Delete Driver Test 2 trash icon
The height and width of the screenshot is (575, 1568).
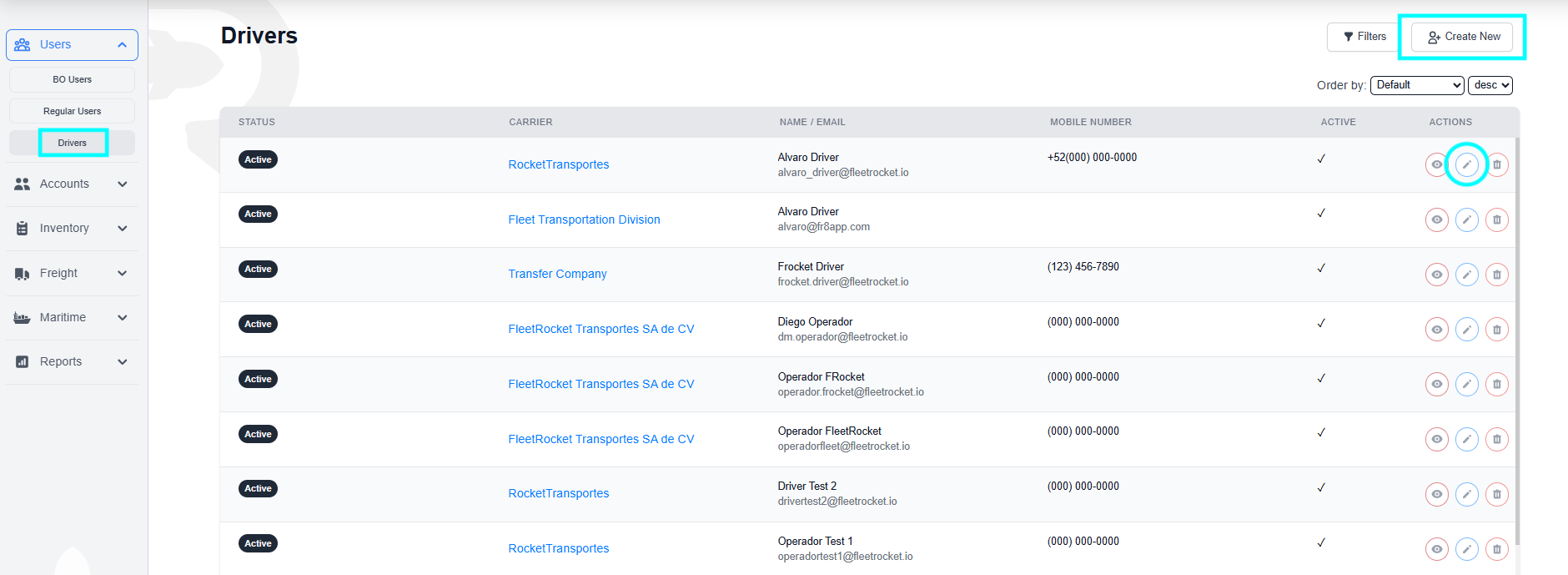click(1497, 494)
